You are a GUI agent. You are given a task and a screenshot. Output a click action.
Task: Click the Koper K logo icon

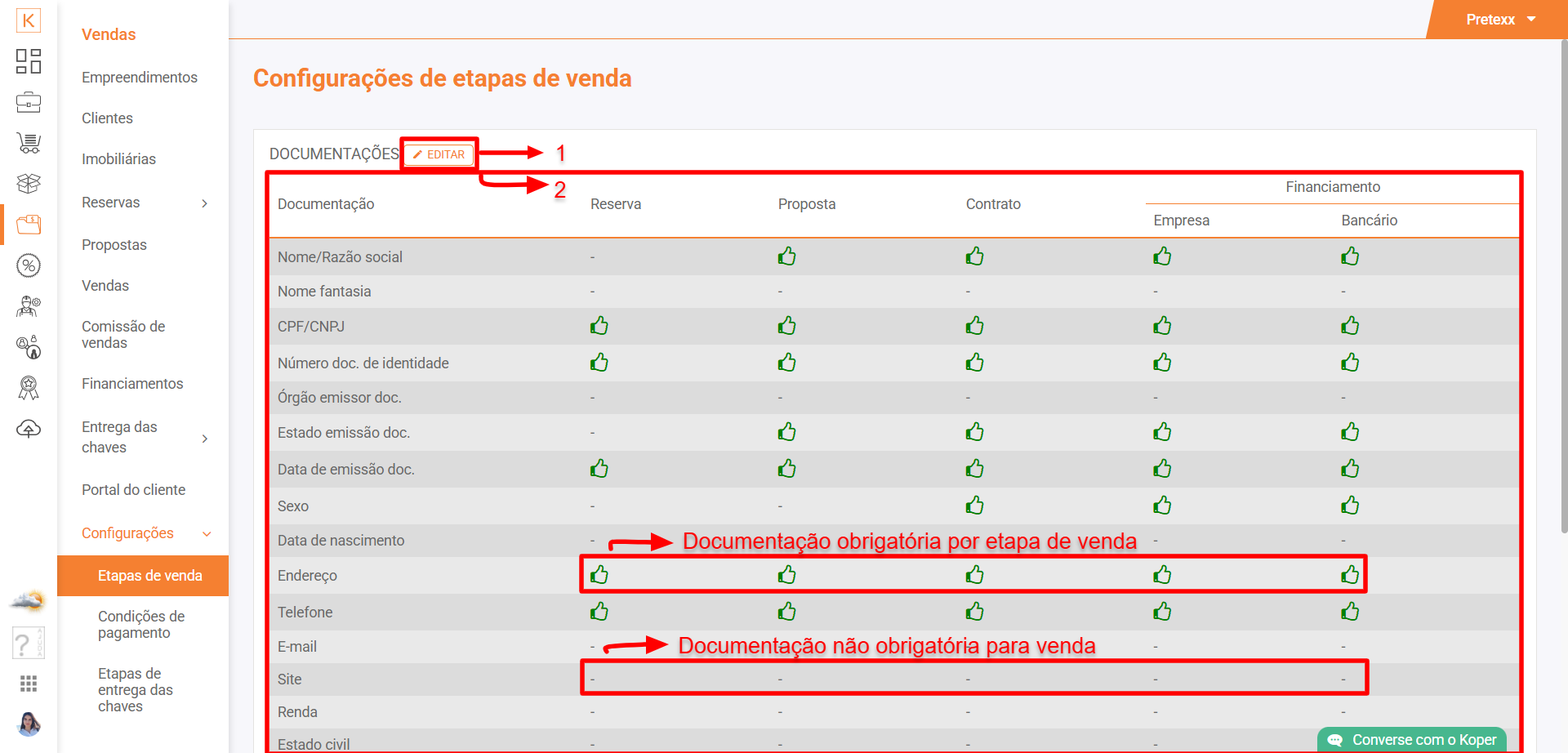(29, 20)
